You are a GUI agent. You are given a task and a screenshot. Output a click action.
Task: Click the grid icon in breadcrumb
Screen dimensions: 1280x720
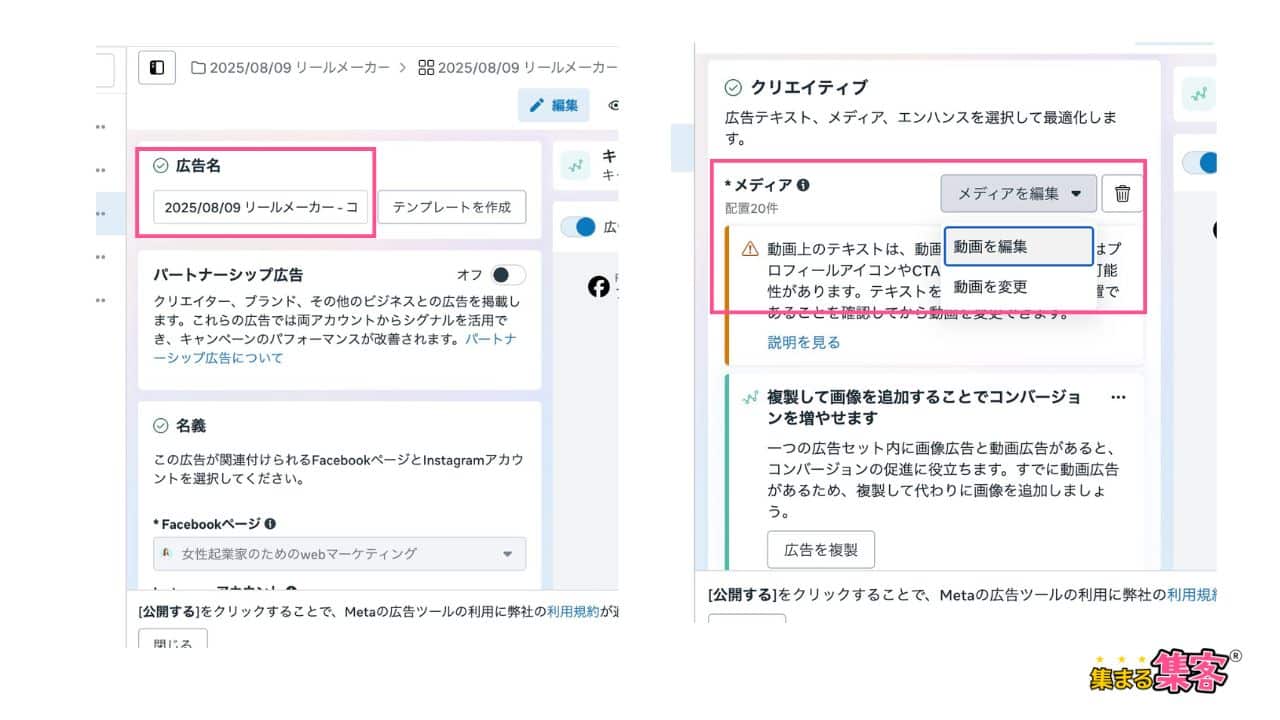point(426,68)
